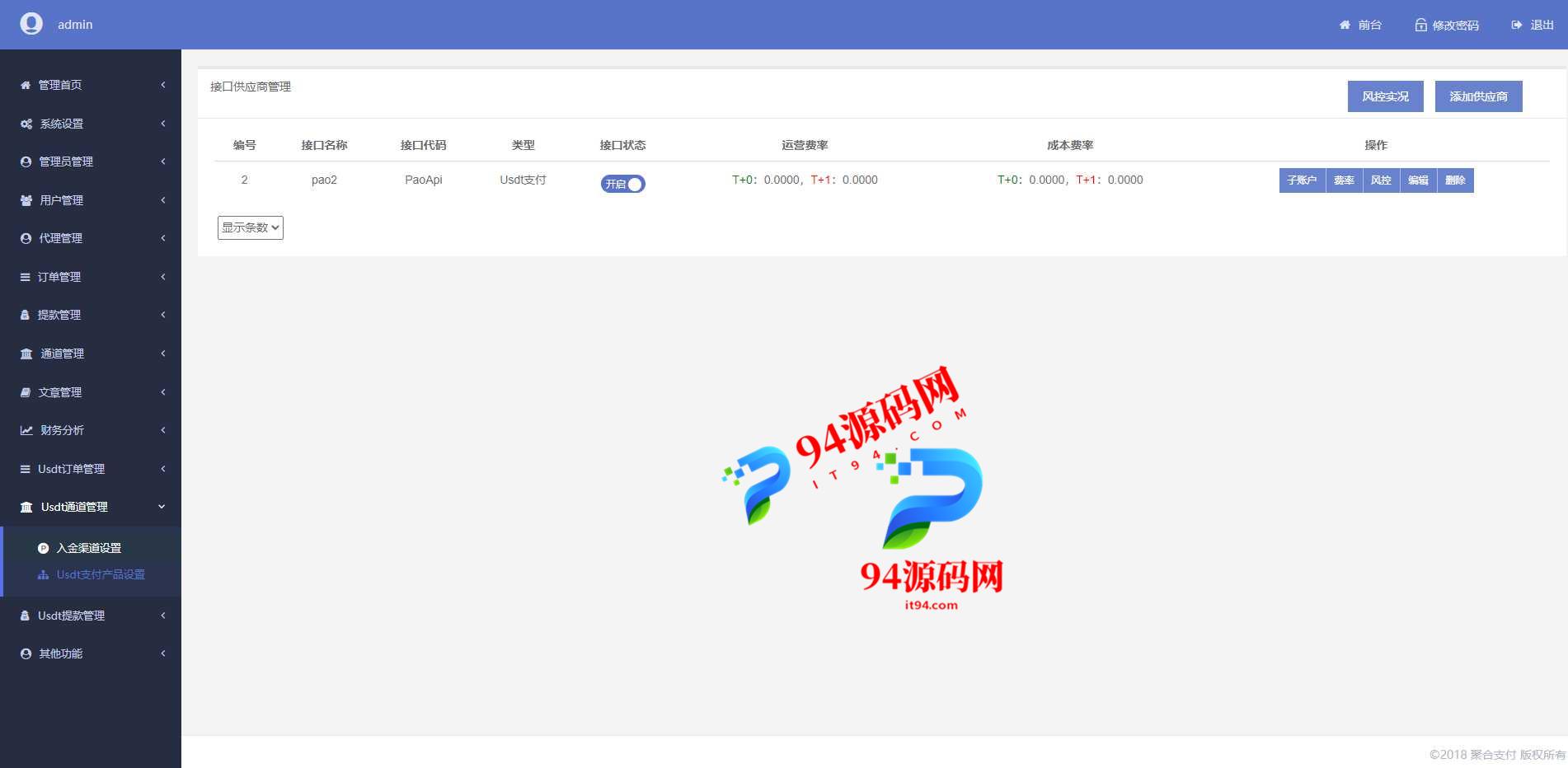Delete pao2 with the 删除 button
This screenshot has width=1568, height=768.
tap(1455, 180)
